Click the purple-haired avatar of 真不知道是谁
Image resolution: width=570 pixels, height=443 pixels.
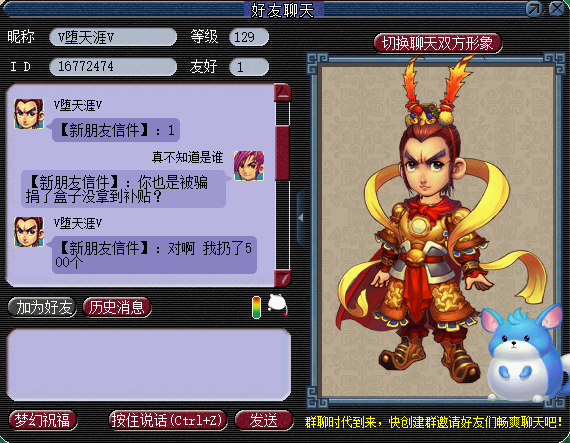pos(249,166)
